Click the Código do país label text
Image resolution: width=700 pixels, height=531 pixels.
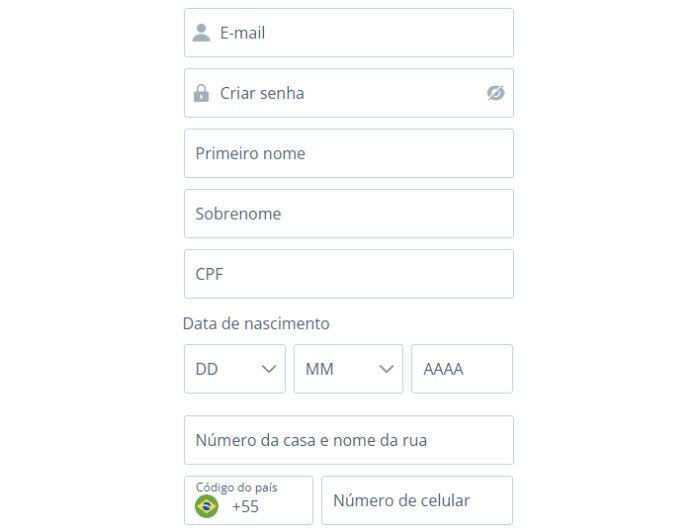(x=237, y=487)
